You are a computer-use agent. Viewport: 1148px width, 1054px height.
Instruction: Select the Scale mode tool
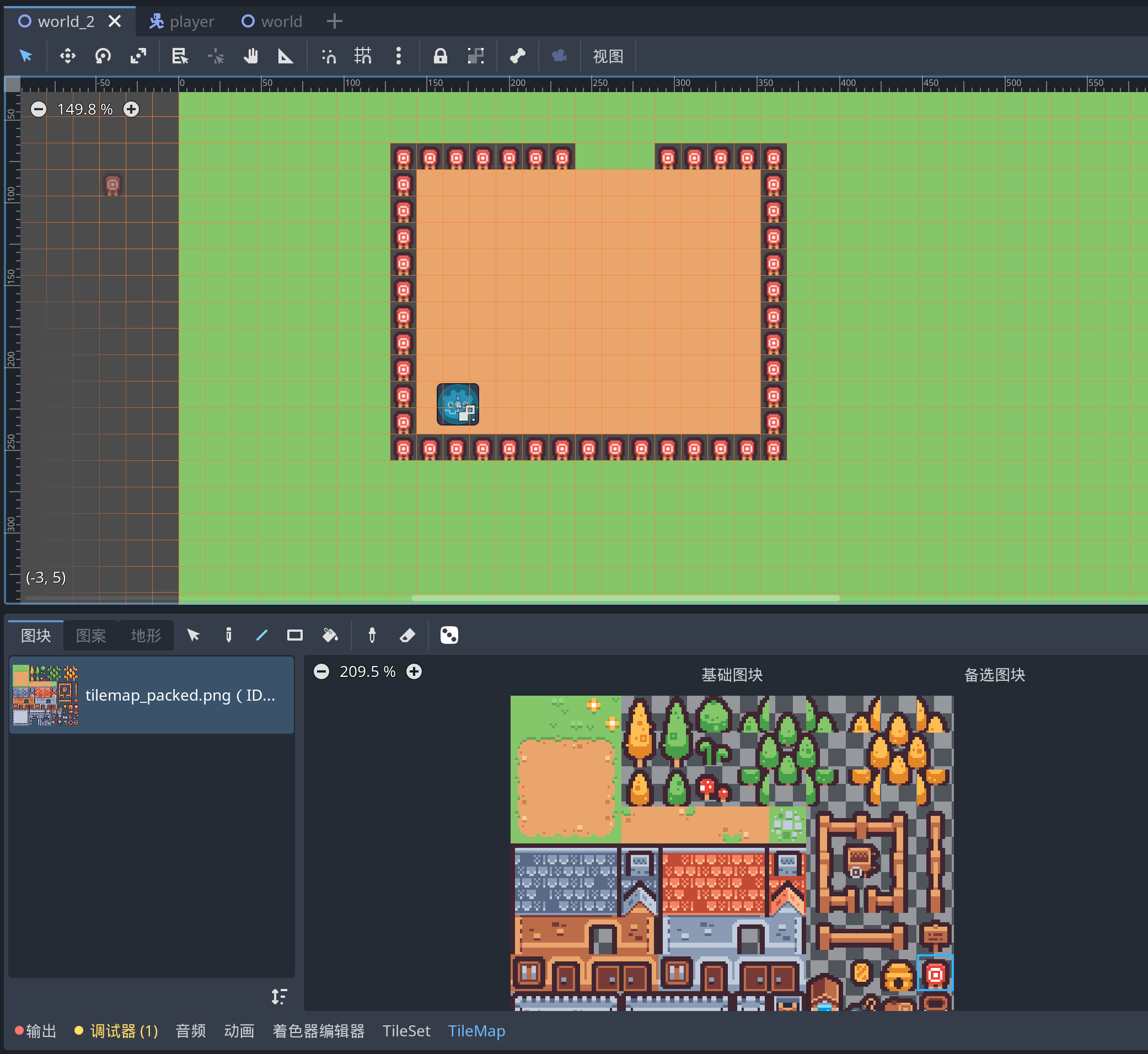coord(138,56)
